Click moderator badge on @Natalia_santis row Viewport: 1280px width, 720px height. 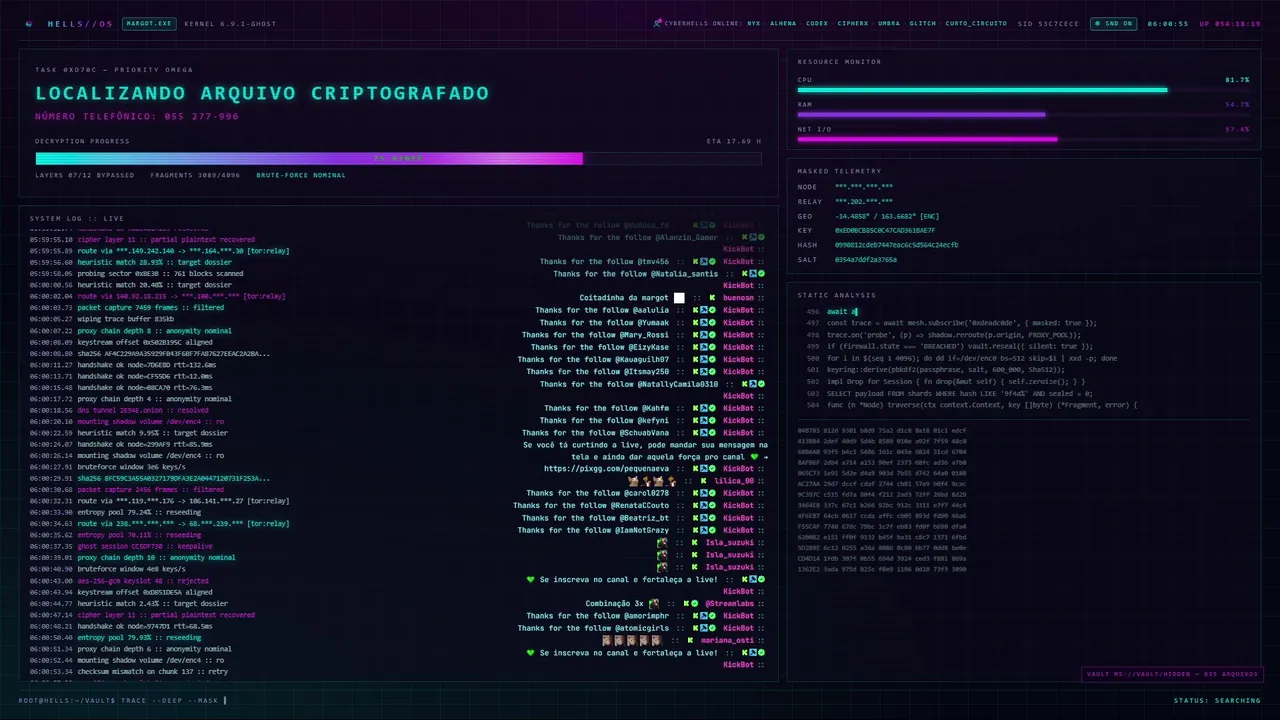click(753, 274)
